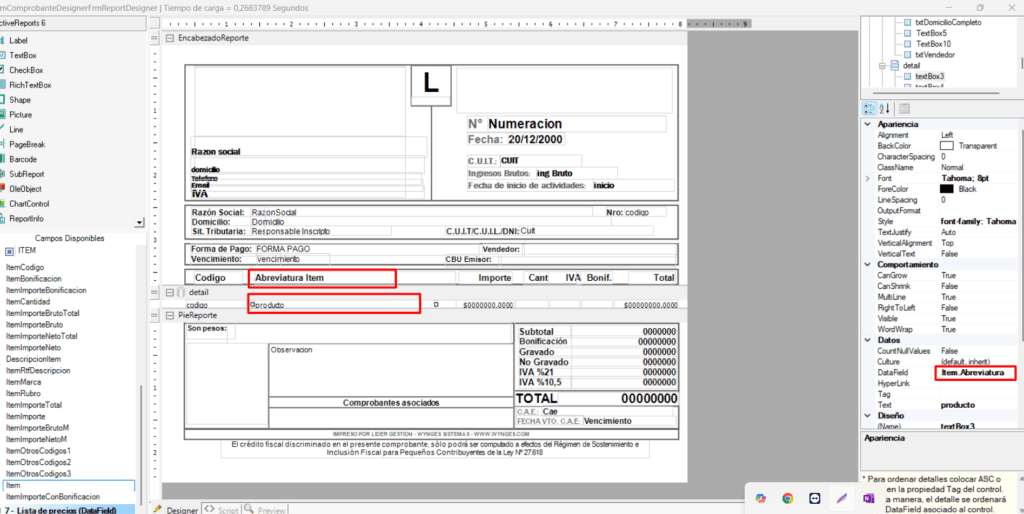Pick the Picture control from the toolbox
This screenshot has width=1024, height=514.
20,115
